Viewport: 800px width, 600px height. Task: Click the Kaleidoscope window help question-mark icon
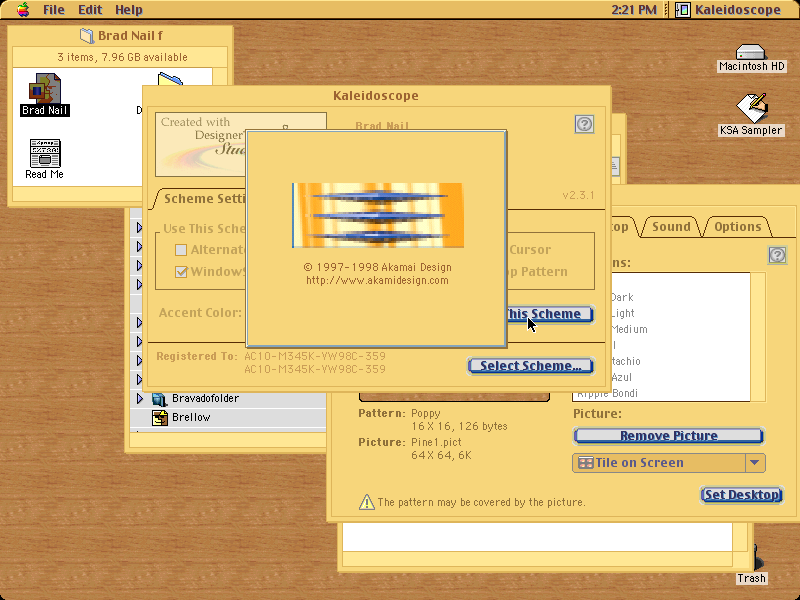(584, 124)
